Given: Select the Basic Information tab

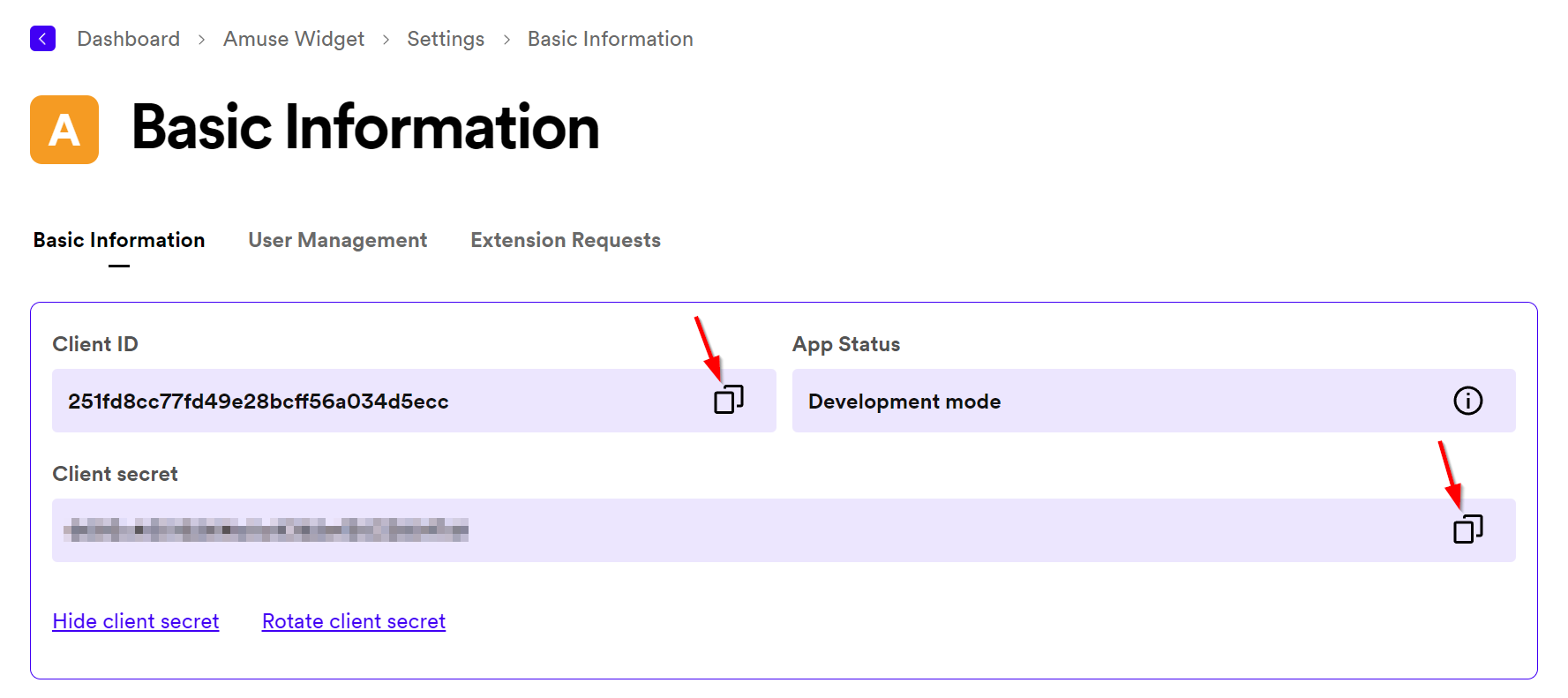Looking at the screenshot, I should coord(119,240).
